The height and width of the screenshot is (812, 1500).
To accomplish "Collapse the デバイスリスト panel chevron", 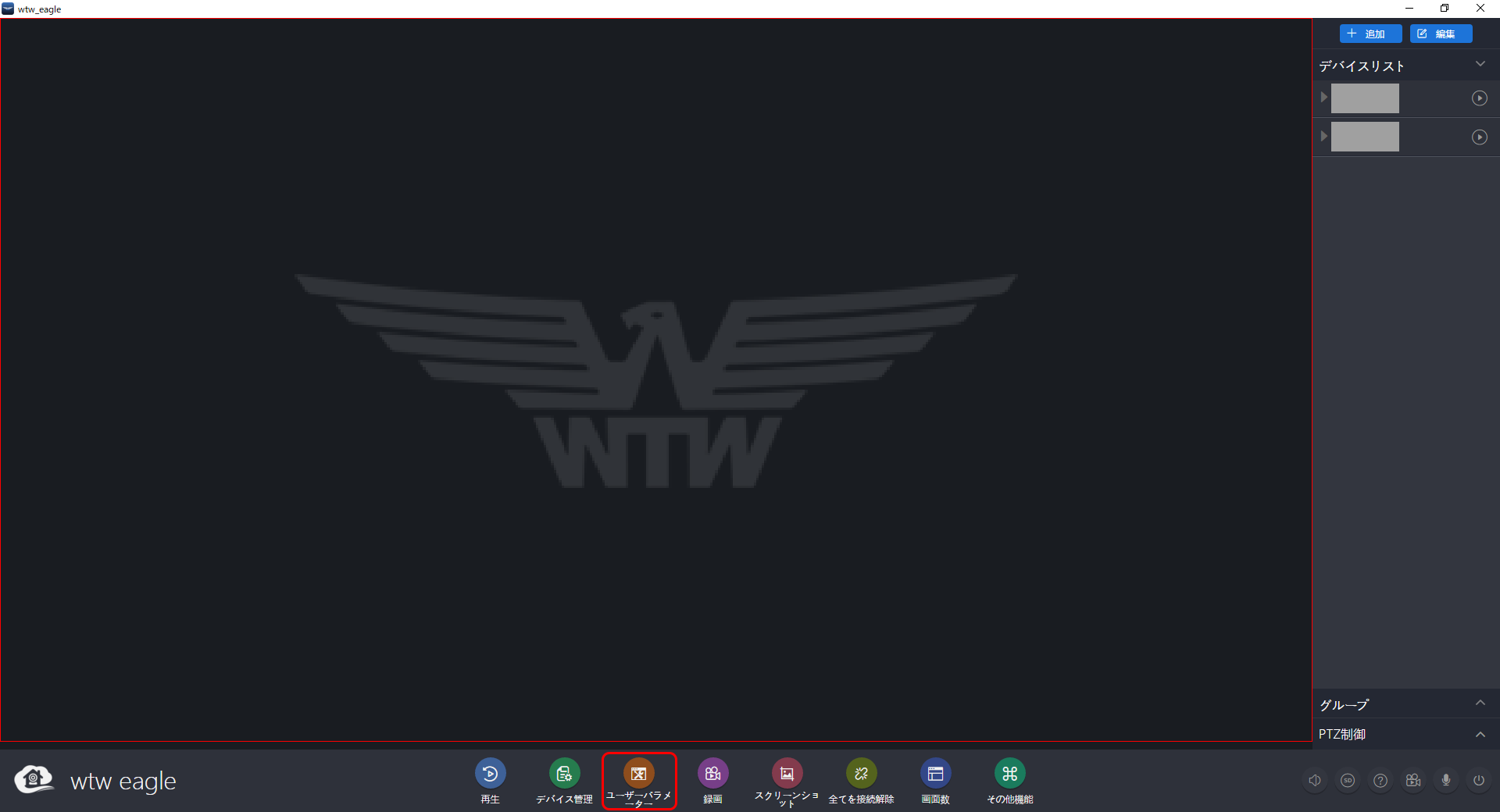I will pos(1480,64).
